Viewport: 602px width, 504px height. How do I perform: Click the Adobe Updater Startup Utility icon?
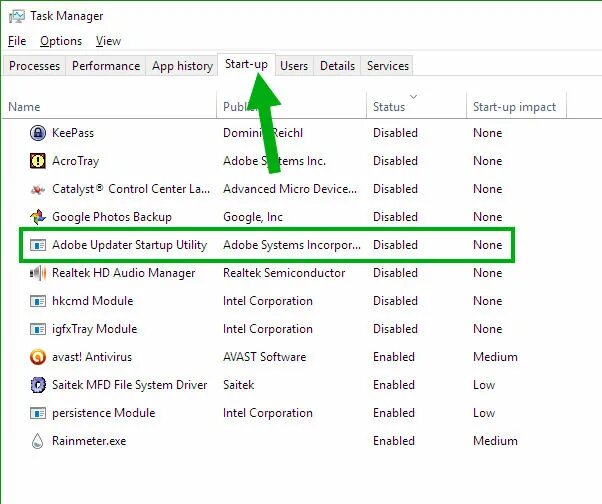[x=38, y=245]
